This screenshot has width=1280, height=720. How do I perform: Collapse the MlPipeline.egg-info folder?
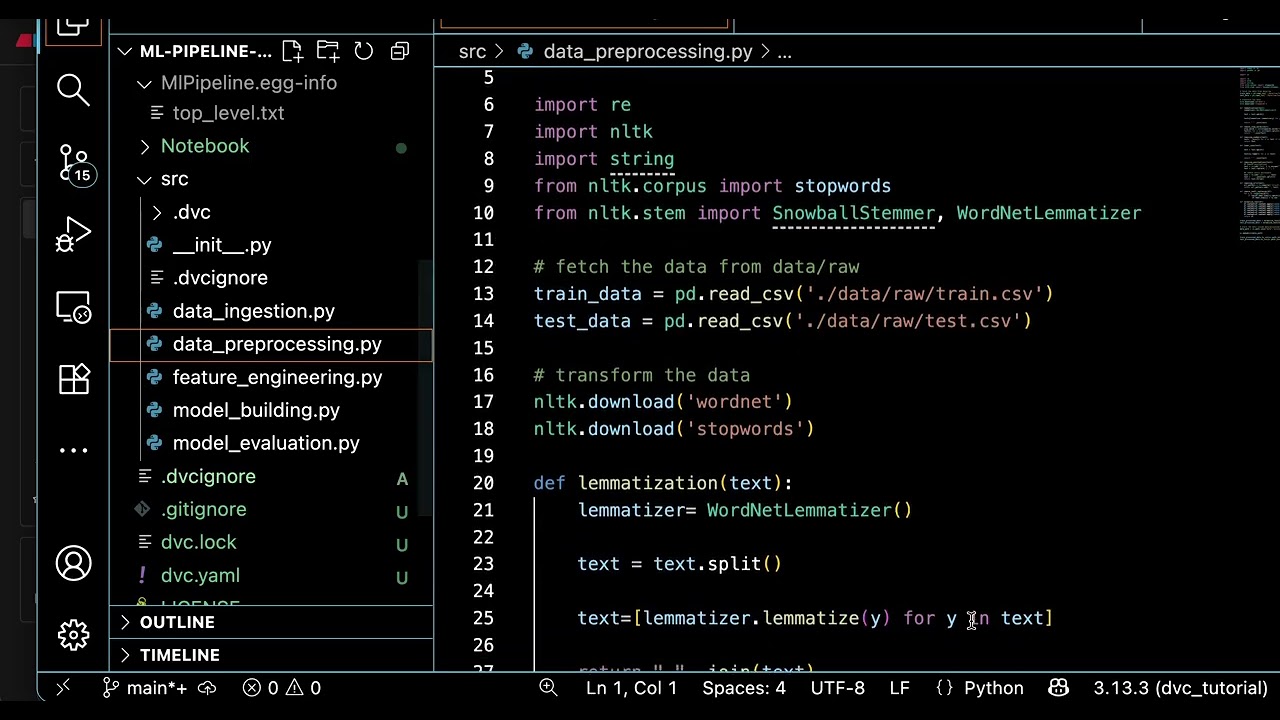(145, 83)
